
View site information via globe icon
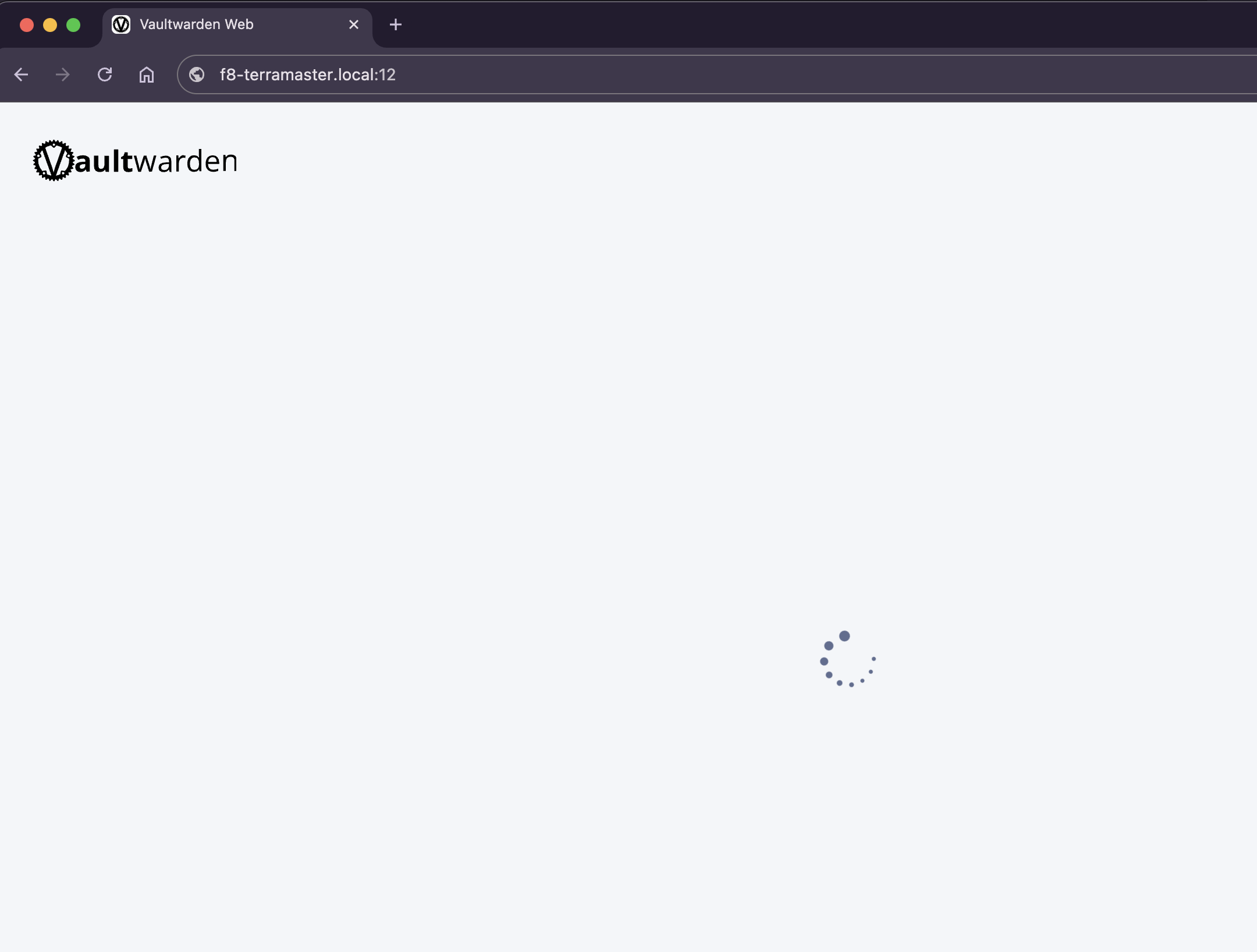pyautogui.click(x=197, y=74)
